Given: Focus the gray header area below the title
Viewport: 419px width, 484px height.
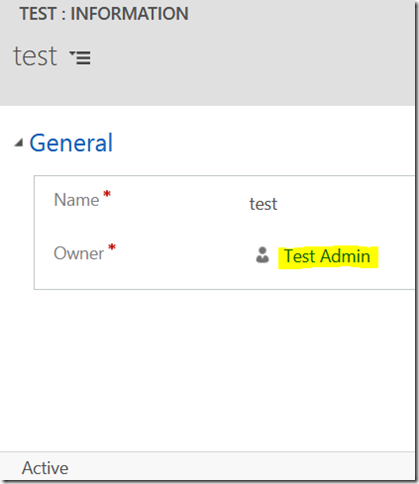Looking at the screenshot, I should point(207,87).
